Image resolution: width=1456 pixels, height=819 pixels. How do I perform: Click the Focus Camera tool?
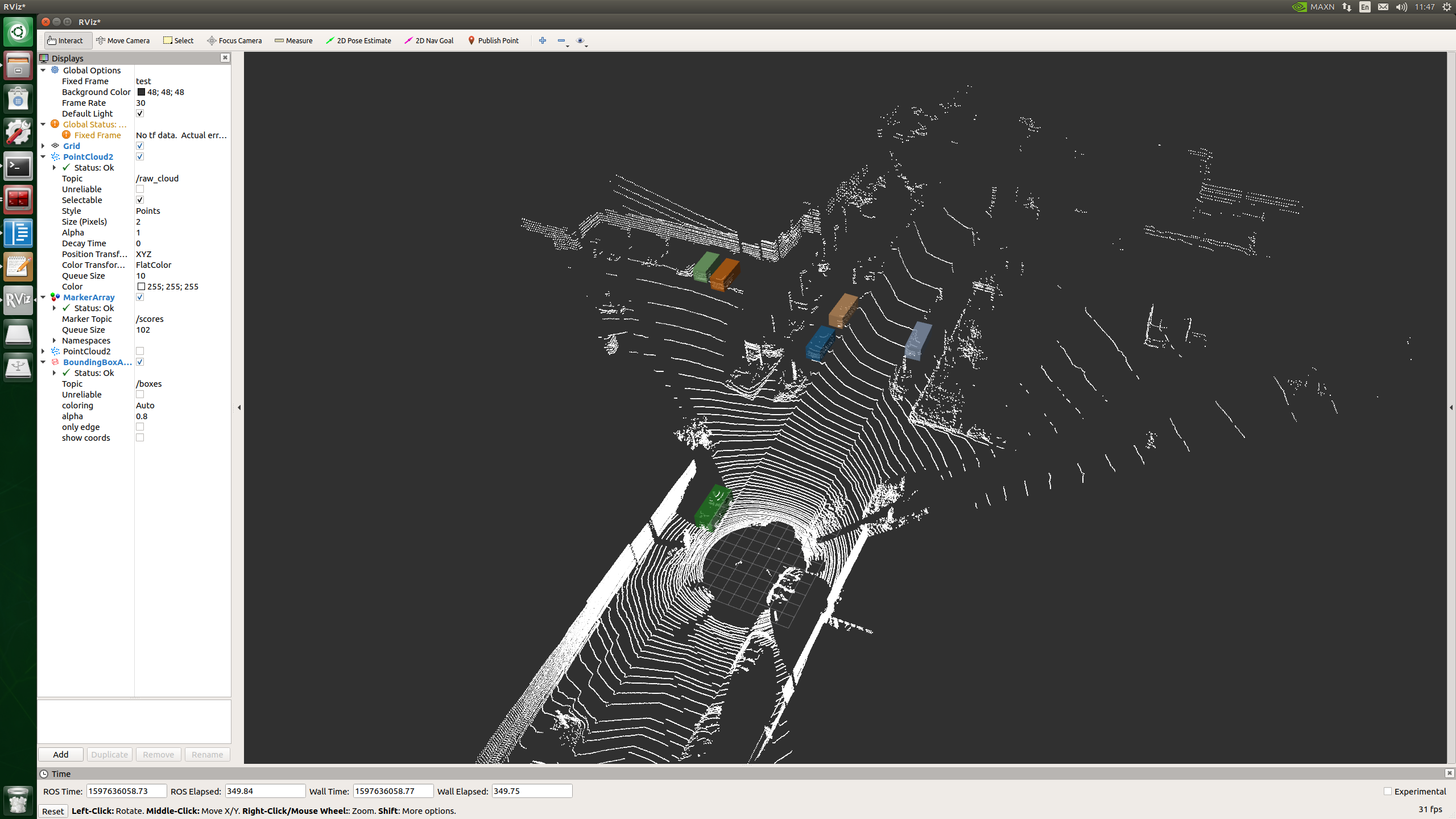(x=234, y=40)
